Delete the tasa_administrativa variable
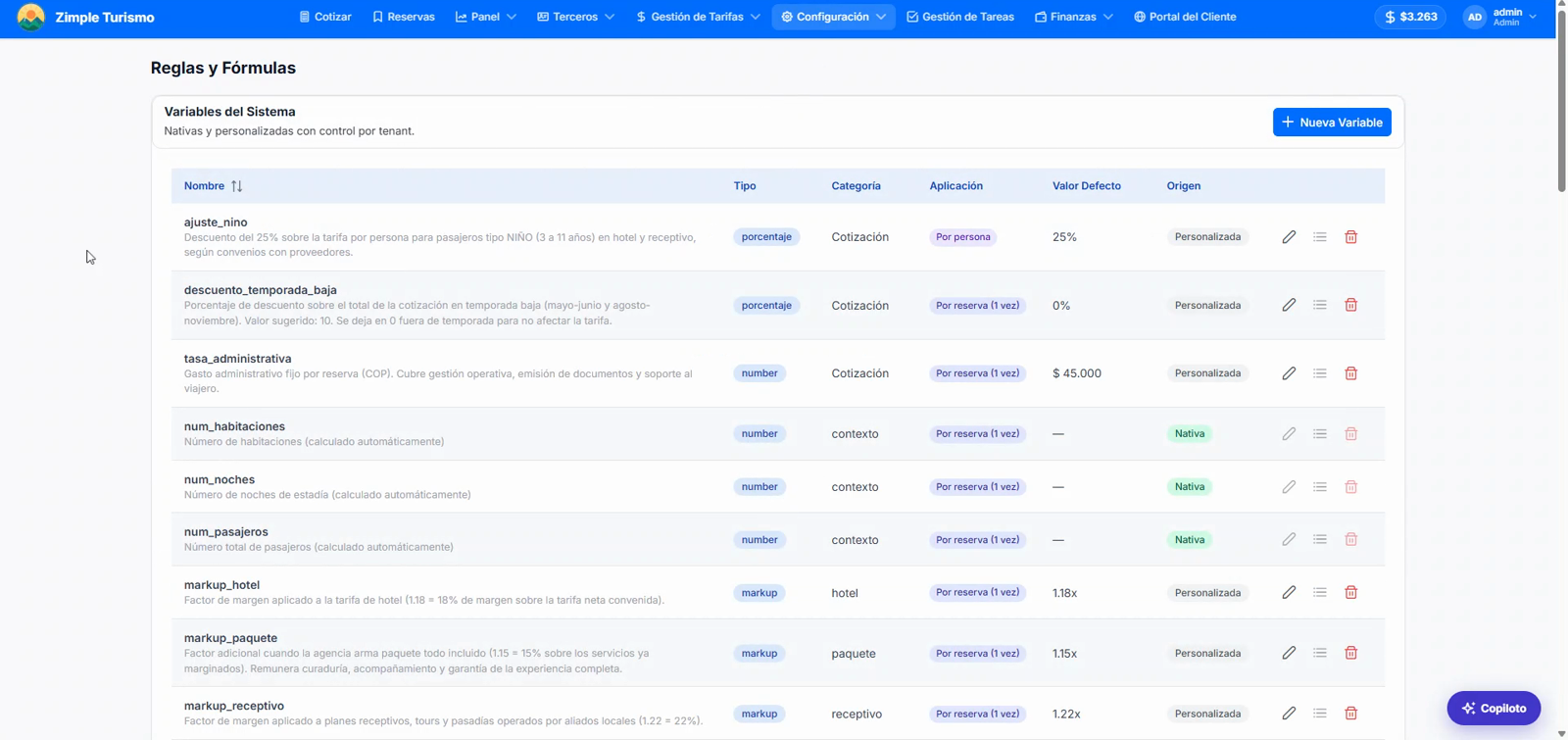The height and width of the screenshot is (740, 1568). (1350, 373)
